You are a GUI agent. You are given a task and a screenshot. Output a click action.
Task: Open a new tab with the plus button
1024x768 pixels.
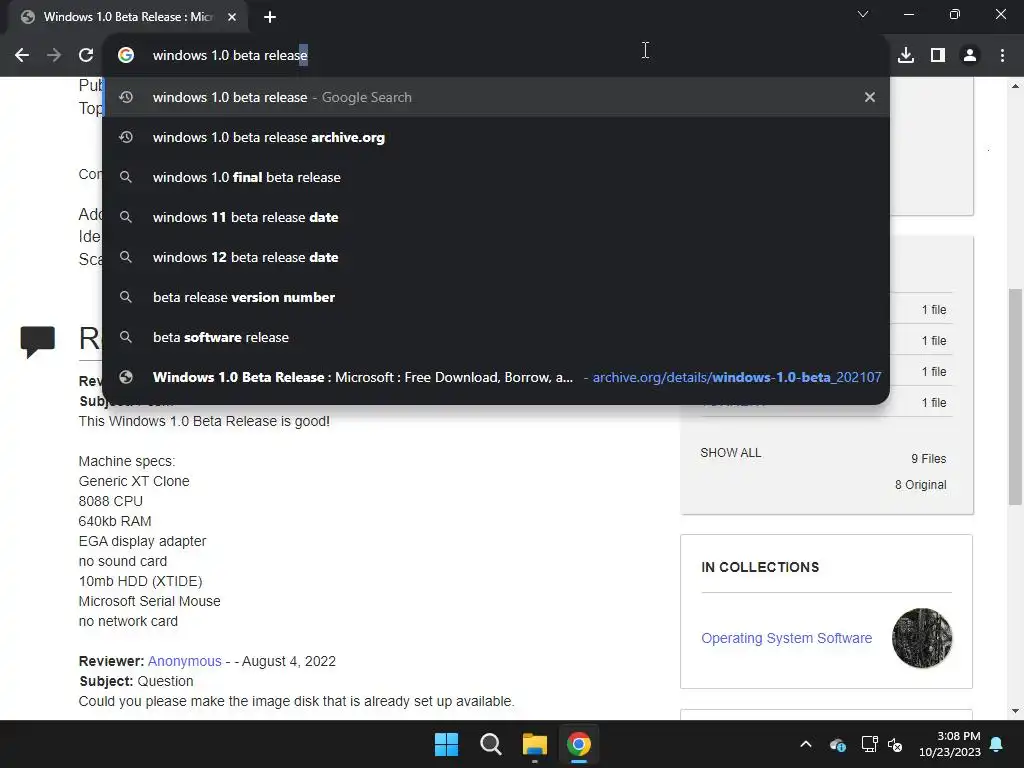click(270, 17)
